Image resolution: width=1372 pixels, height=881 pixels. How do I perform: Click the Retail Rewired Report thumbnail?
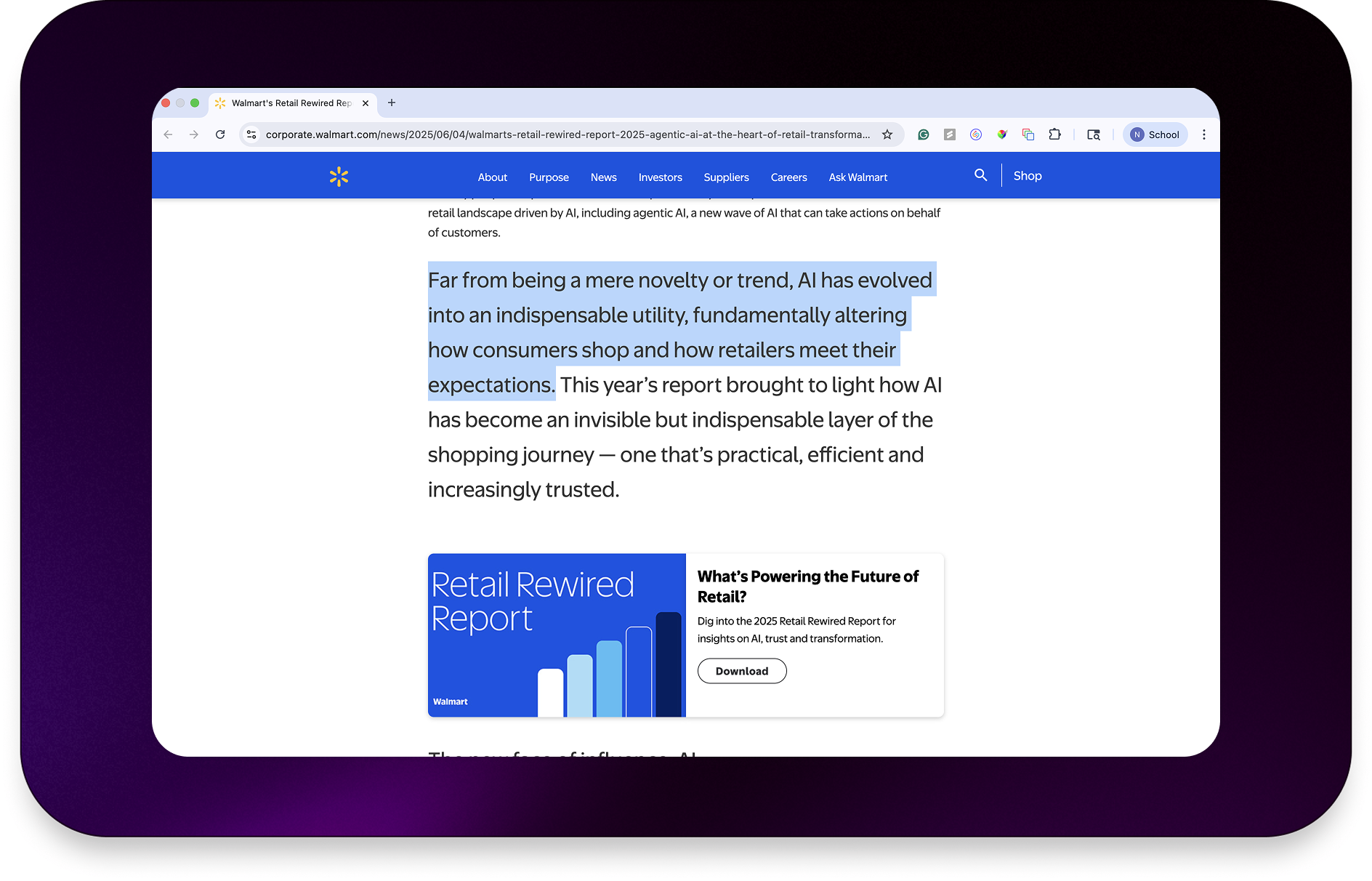(x=557, y=635)
